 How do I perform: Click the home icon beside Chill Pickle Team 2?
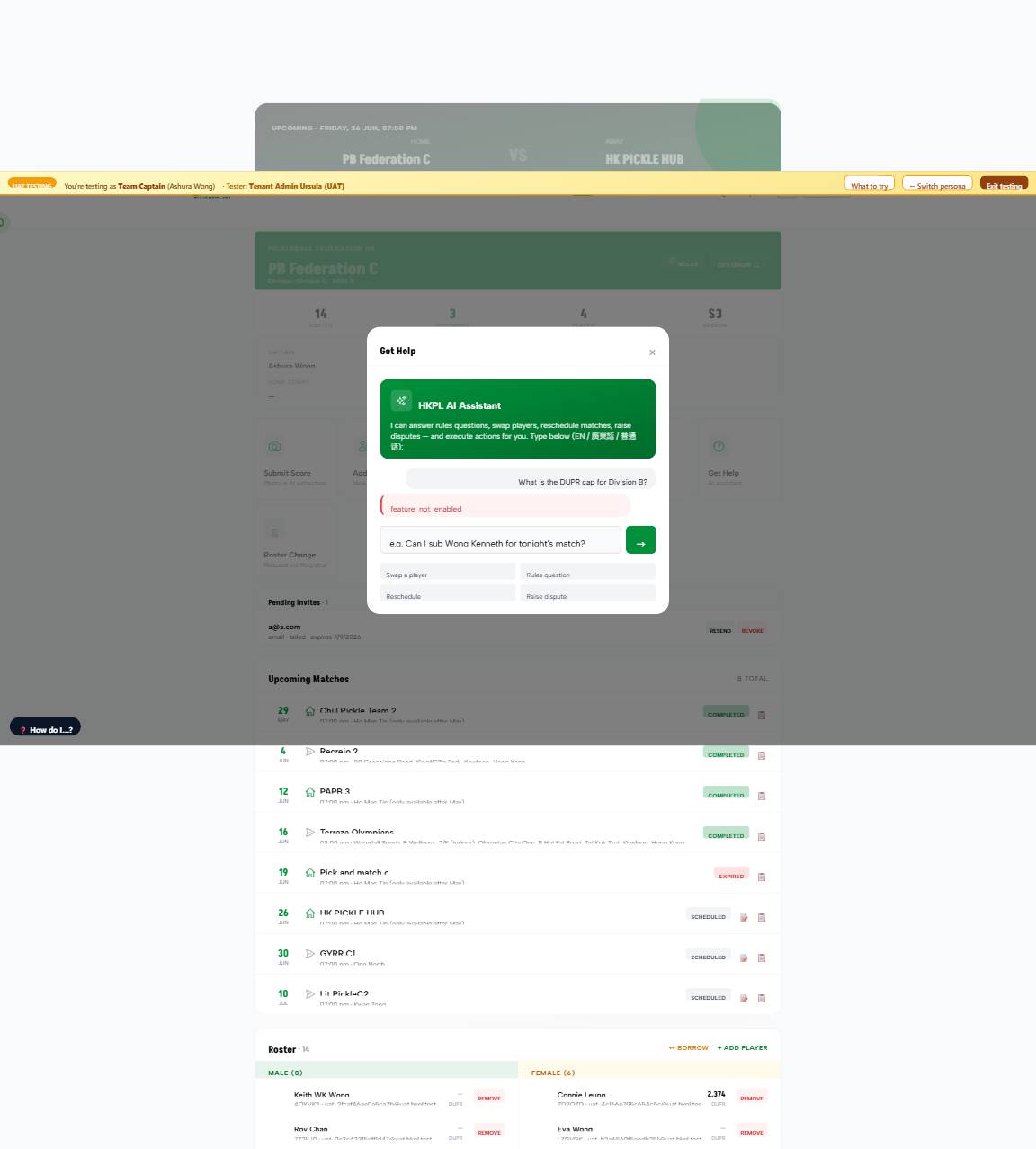pyautogui.click(x=310, y=710)
